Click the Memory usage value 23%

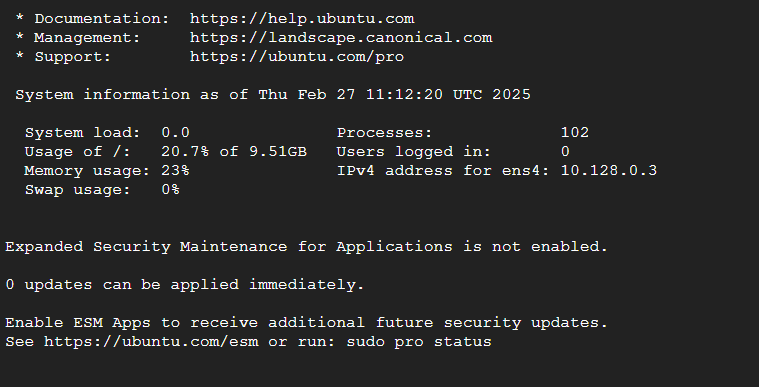pos(175,170)
